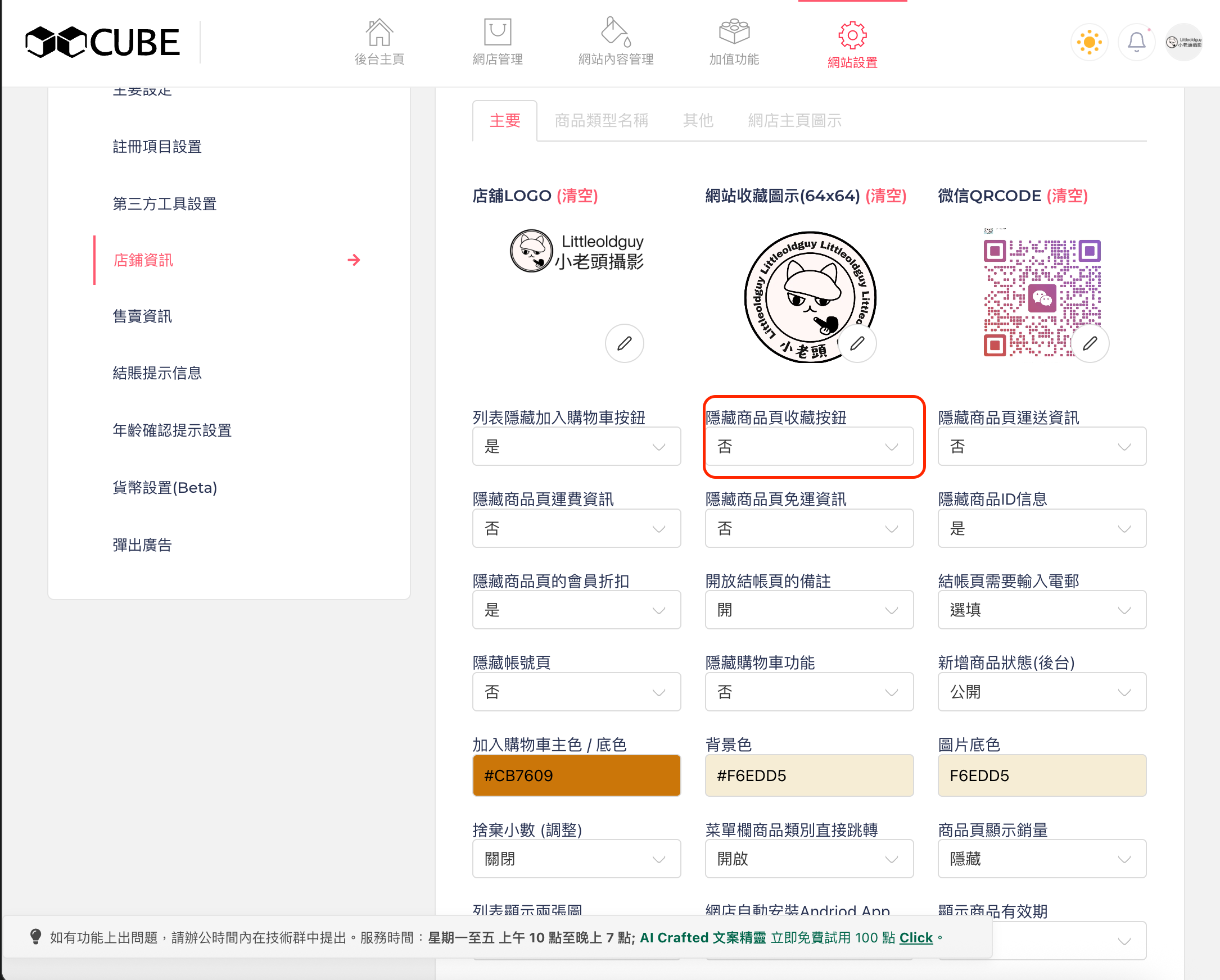1220x980 pixels.
Task: Edit the favicon with pencil icon
Action: tap(857, 343)
